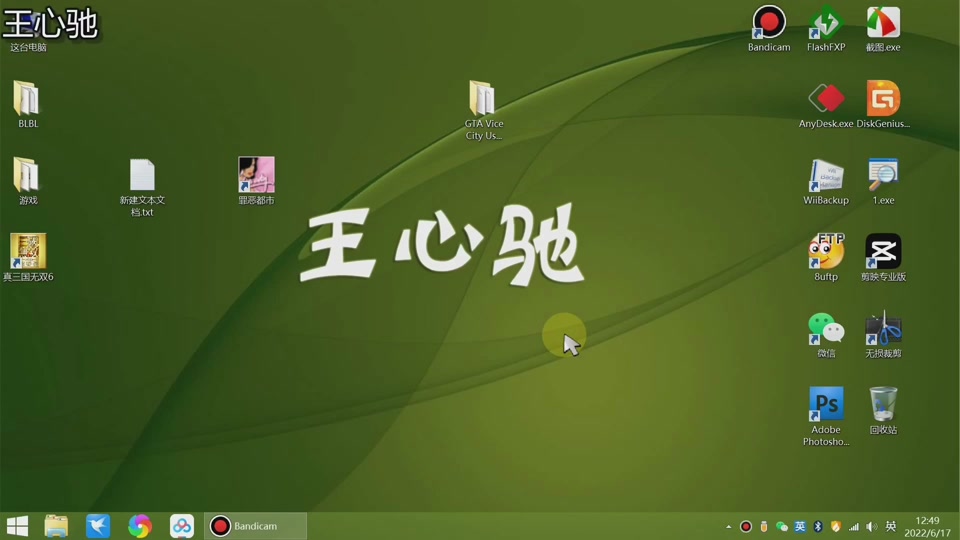Switch to Bandicam taskbar window
This screenshot has width=960, height=540.
tap(255, 526)
